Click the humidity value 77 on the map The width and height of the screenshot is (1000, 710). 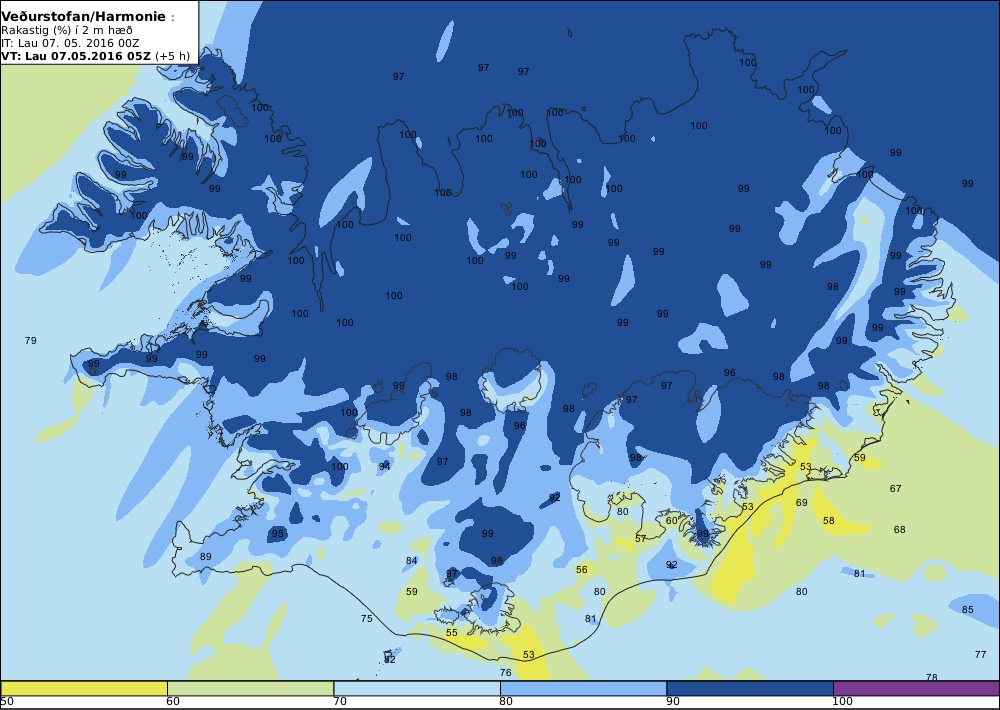point(981,655)
